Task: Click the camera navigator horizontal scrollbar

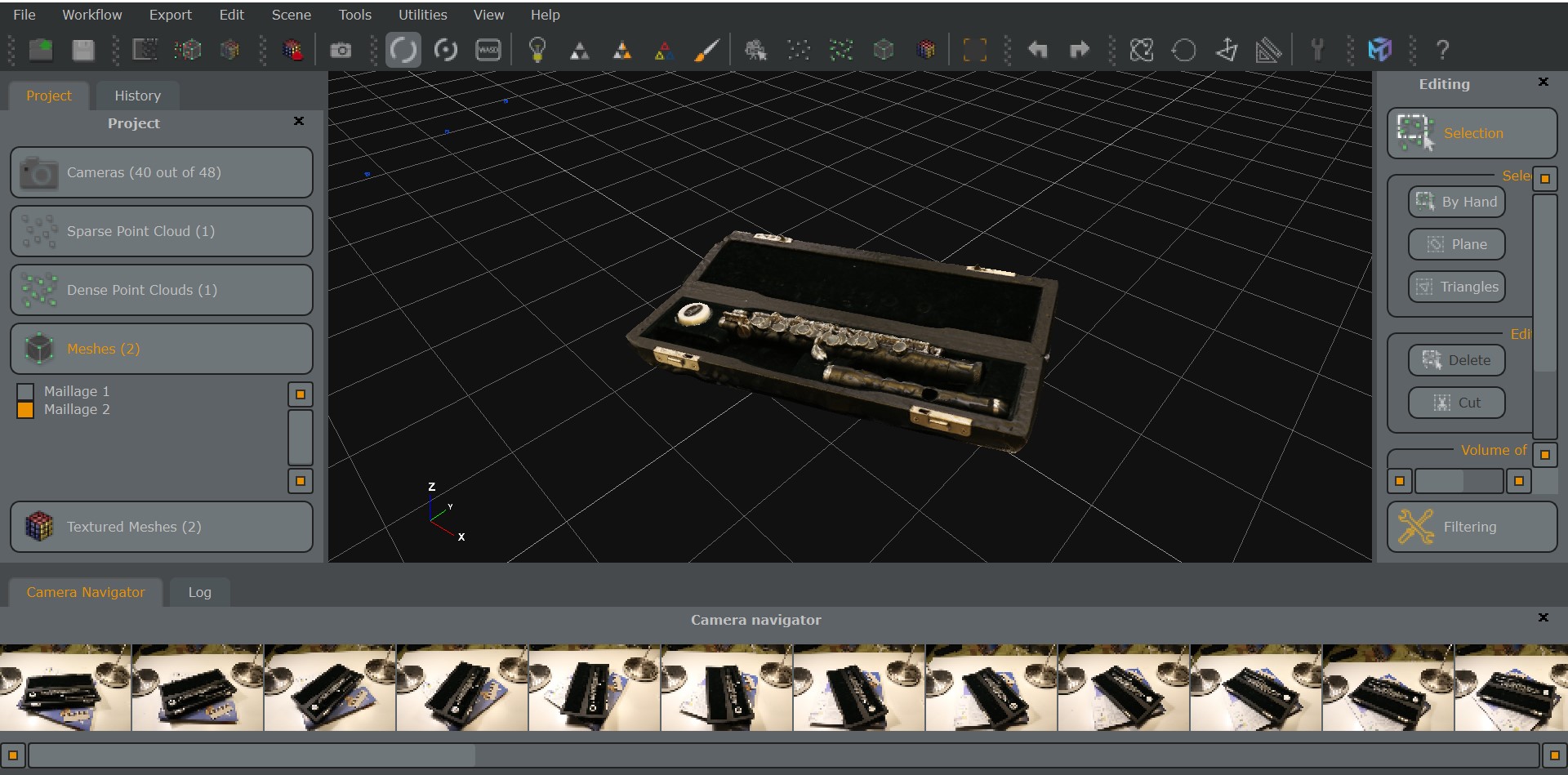Action: (784, 755)
